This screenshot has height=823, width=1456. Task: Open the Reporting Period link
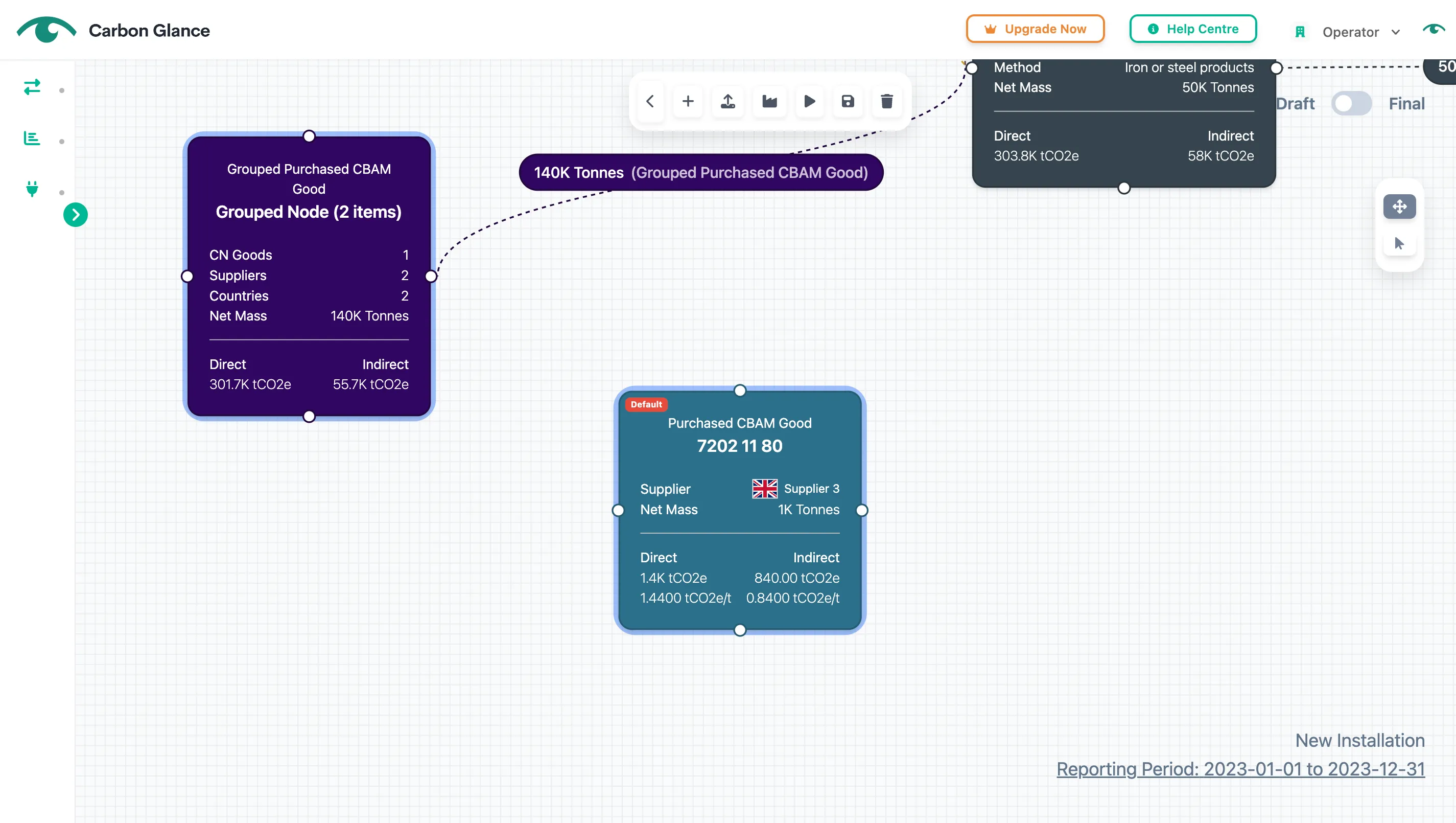tap(1240, 769)
